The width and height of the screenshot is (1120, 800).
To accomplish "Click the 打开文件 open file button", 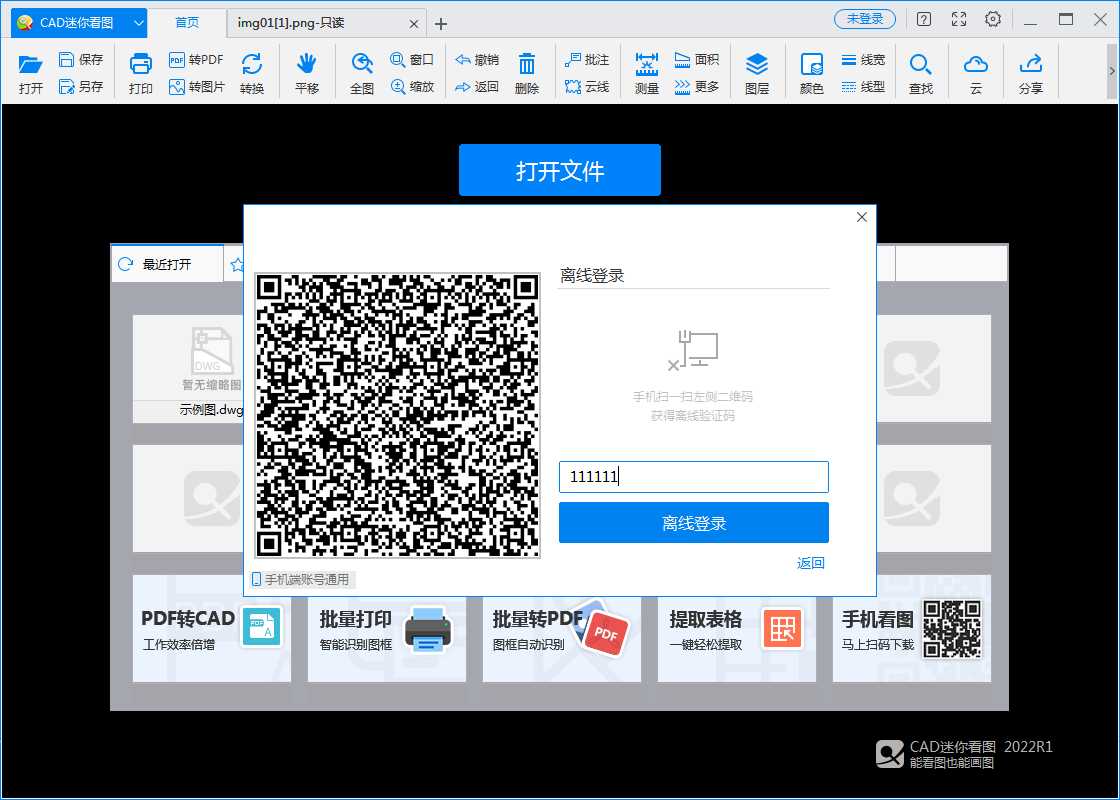I will pyautogui.click(x=560, y=170).
